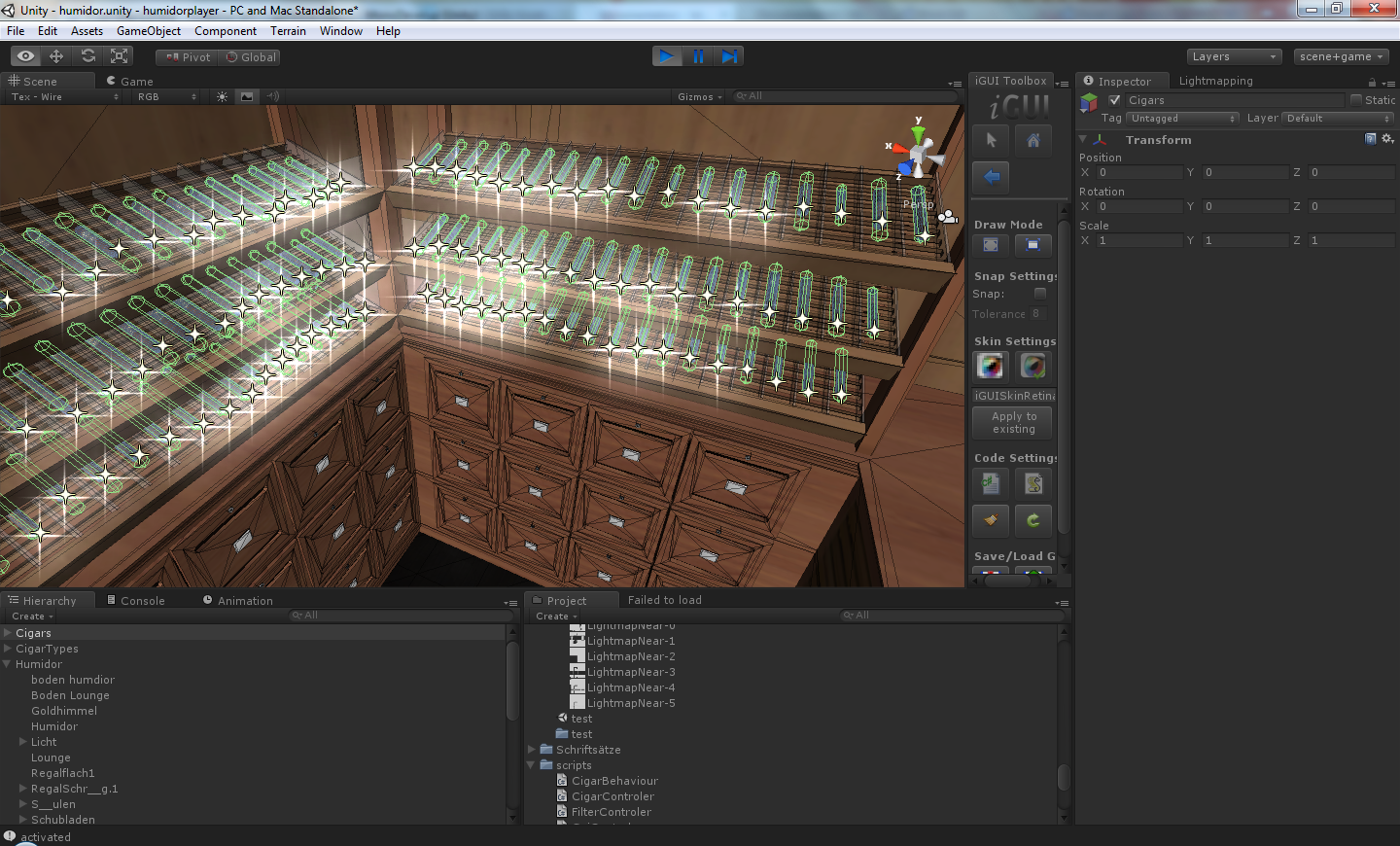This screenshot has width=1400, height=846.
Task: Click iGUI home icon button
Action: coord(1033,140)
